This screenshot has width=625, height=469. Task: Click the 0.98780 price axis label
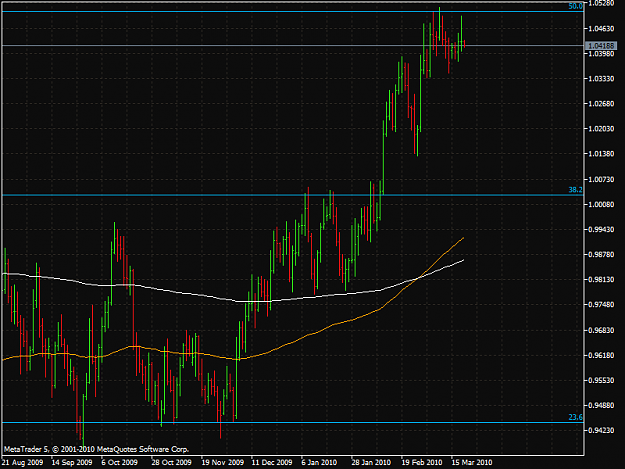click(601, 254)
